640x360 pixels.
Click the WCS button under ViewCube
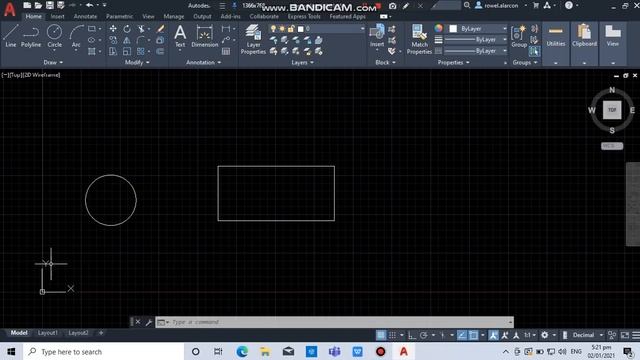(612, 146)
